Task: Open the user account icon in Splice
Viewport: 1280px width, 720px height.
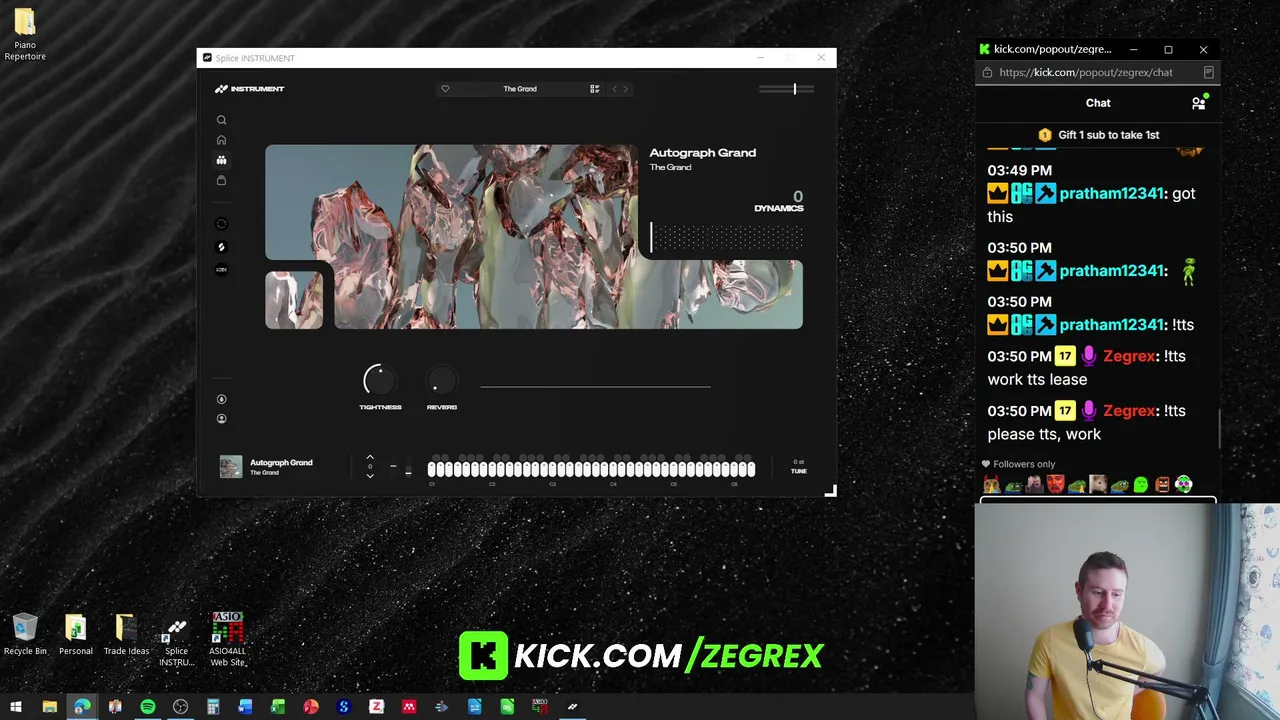Action: pyautogui.click(x=221, y=419)
